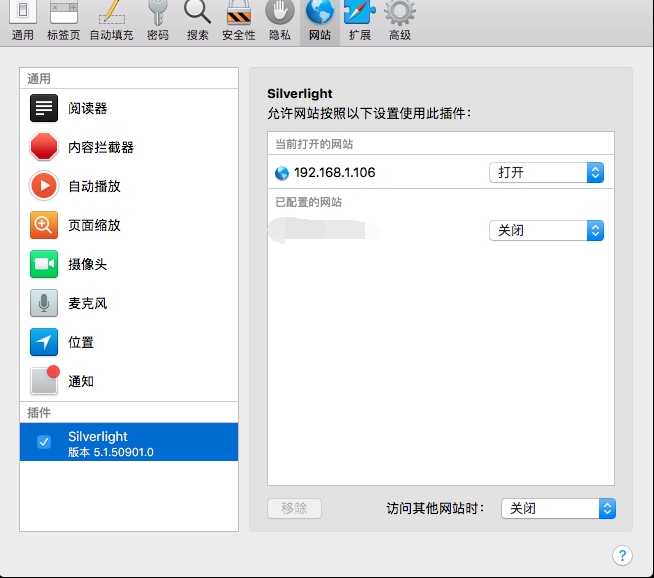Viewport: 654px width, 578px height.
Task: Select 通知 (Notifications) in sidebar
Action: point(129,381)
